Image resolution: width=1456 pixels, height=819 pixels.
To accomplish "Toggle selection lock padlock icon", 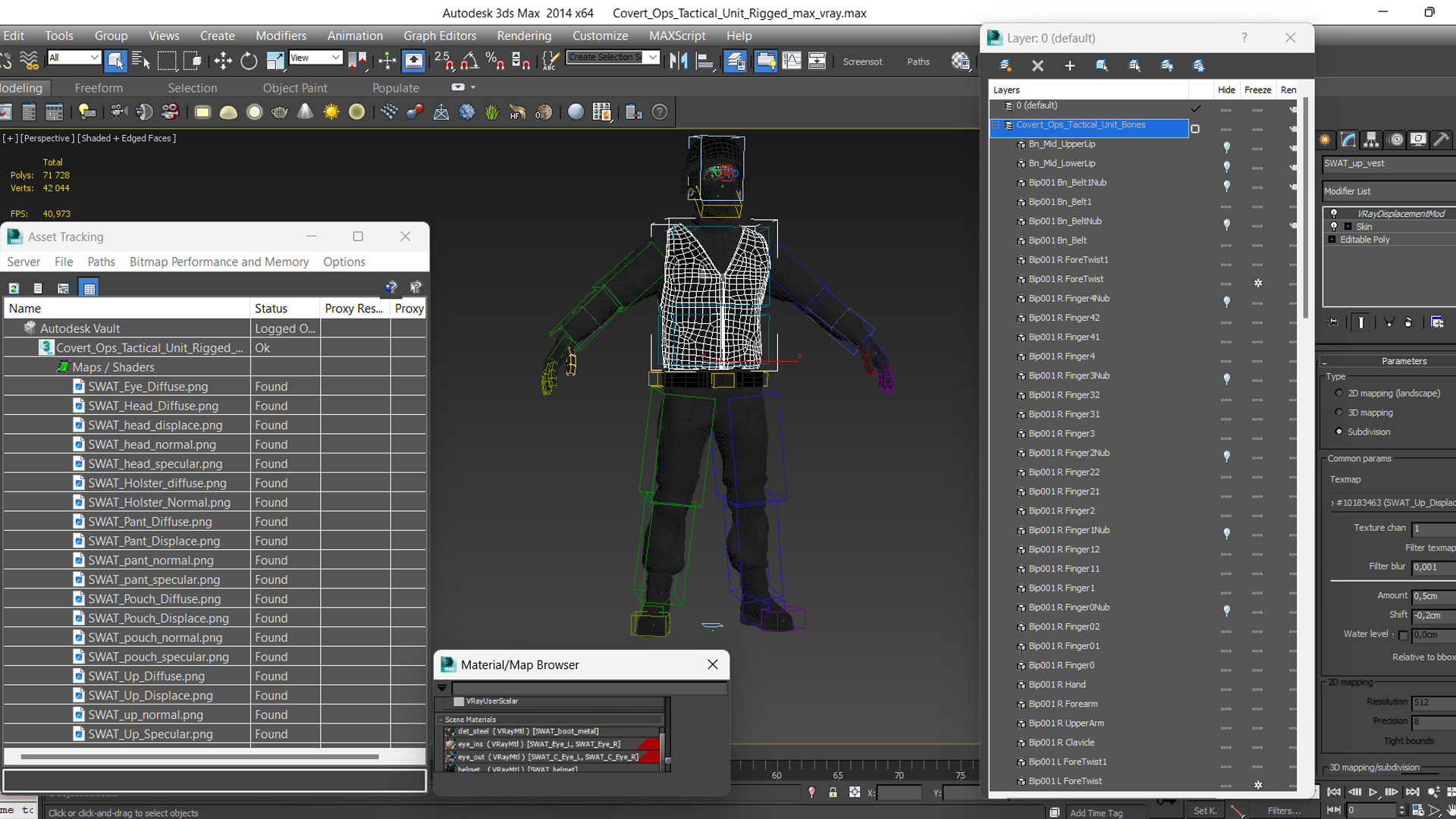I will (x=833, y=792).
